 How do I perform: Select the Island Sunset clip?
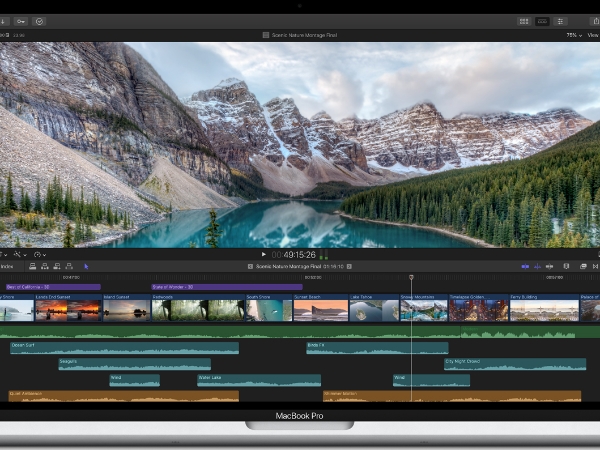(127, 308)
